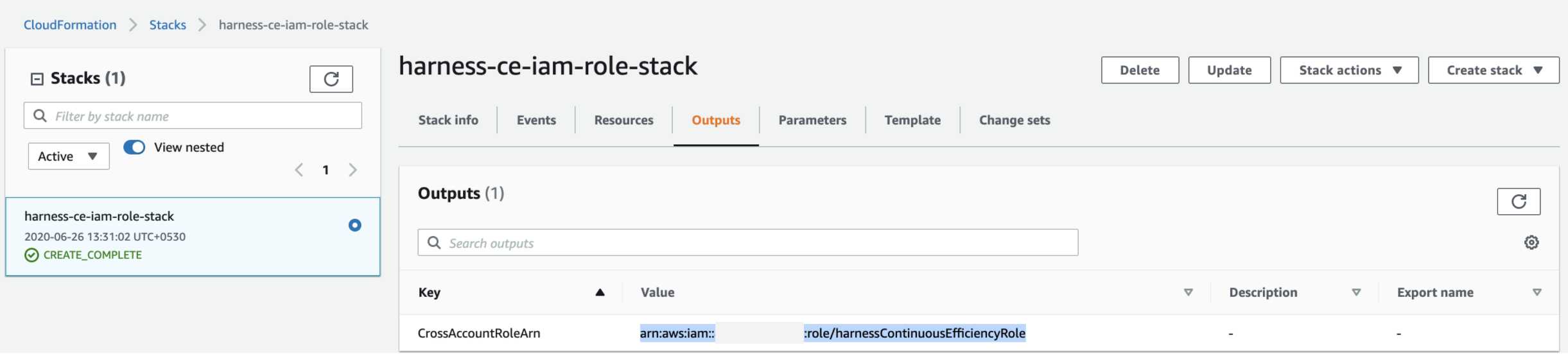Sort outputs by Value column arrow
The image size is (1568, 354).
click(1189, 292)
